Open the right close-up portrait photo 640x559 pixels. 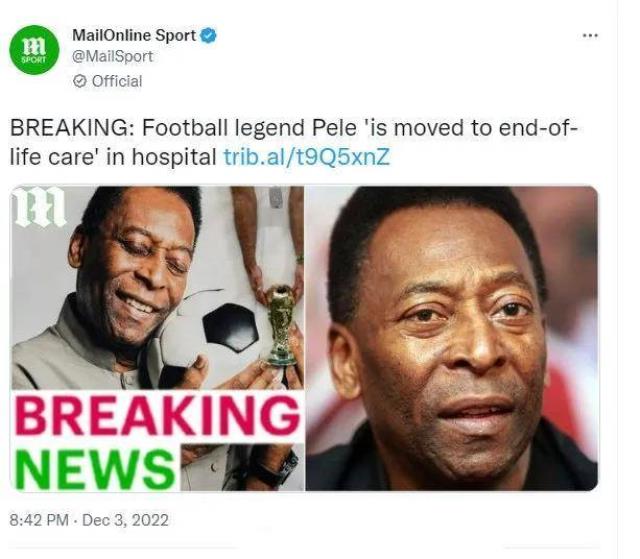[x=452, y=338]
